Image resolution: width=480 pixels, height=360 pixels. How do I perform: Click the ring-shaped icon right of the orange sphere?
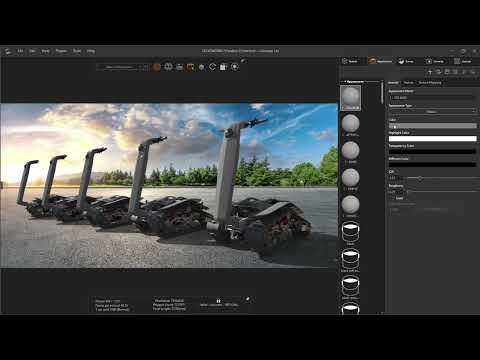click(x=168, y=67)
